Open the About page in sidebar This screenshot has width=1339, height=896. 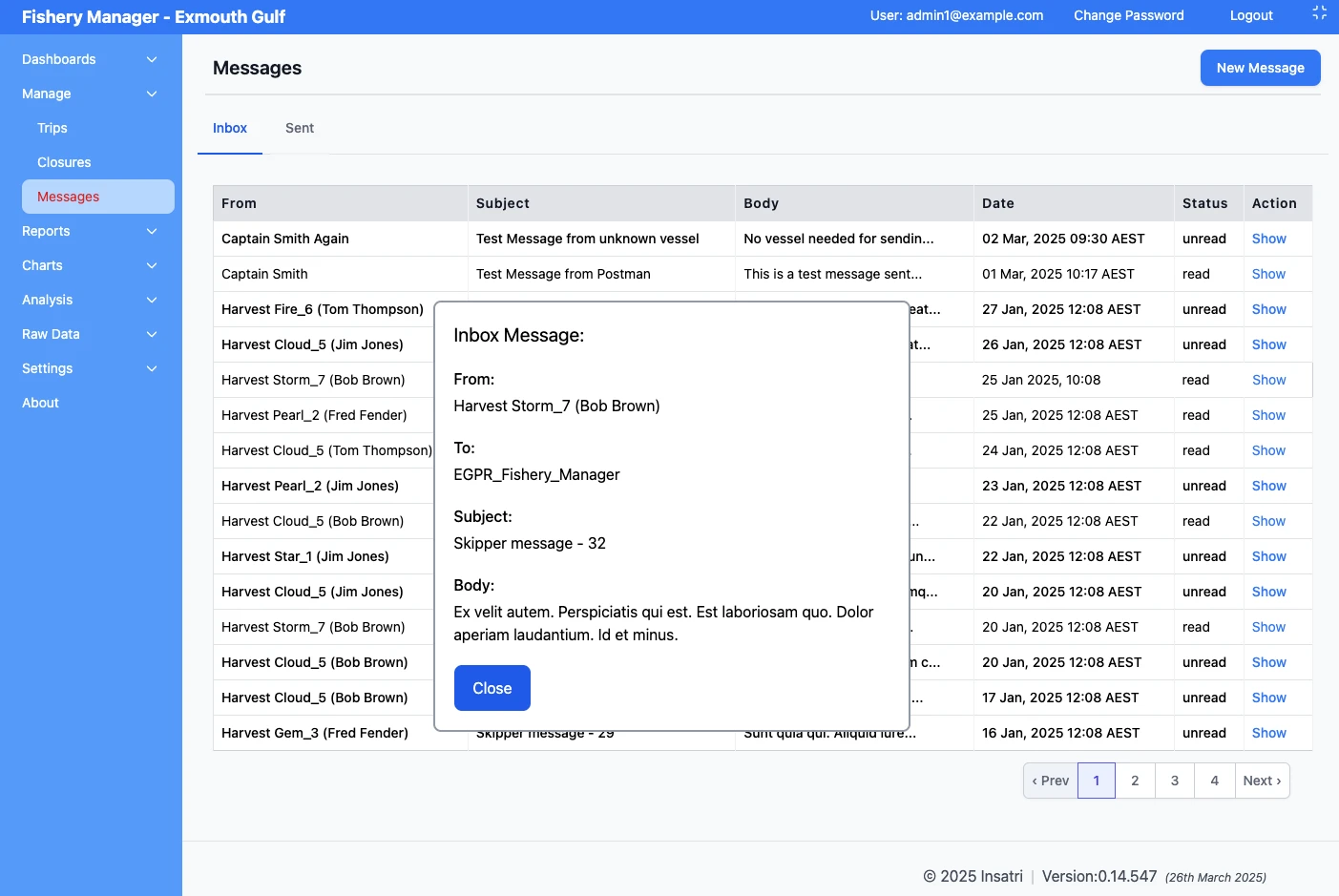pyautogui.click(x=41, y=403)
